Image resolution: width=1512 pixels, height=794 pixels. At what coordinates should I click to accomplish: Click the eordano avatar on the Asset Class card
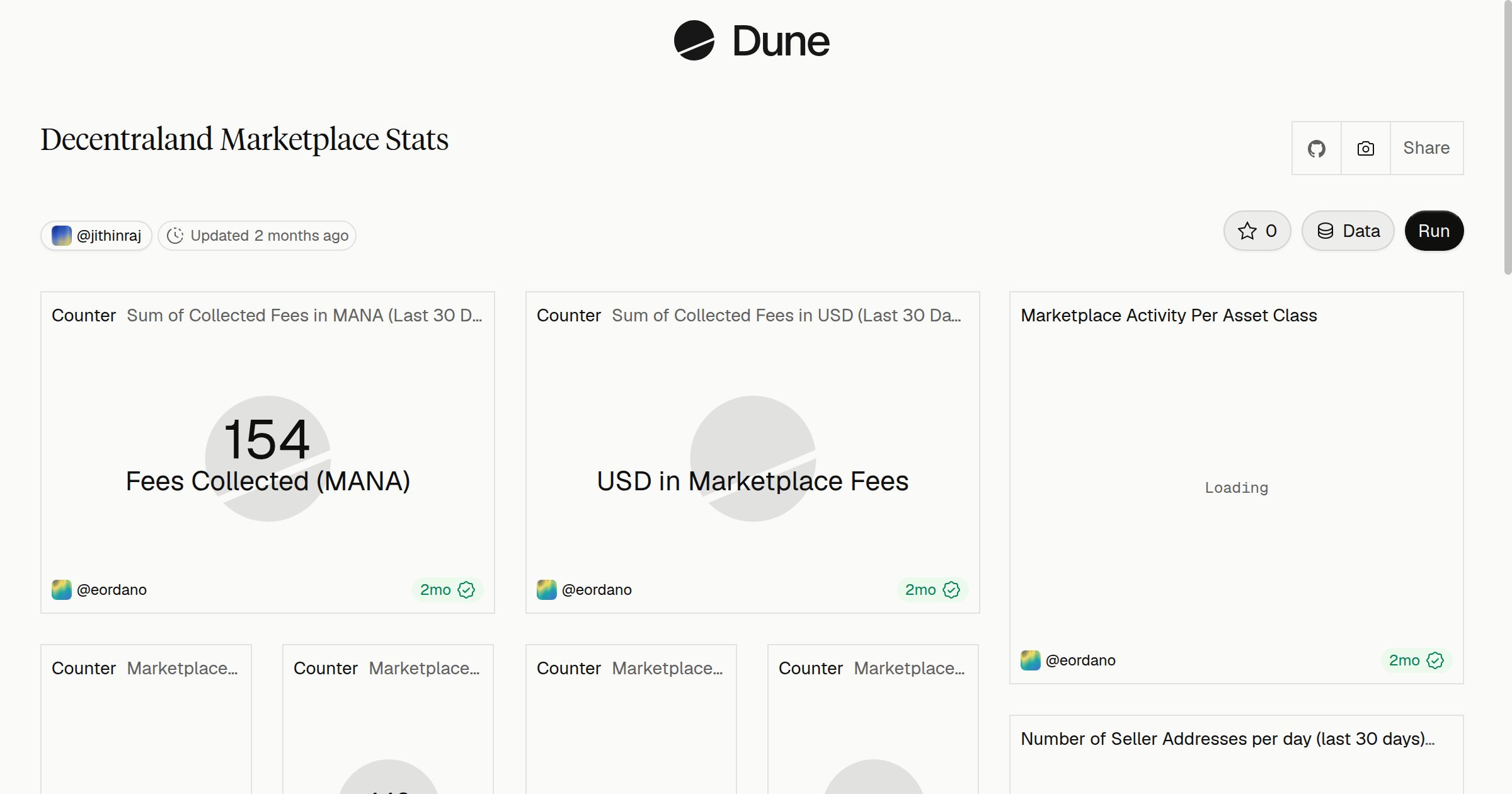point(1030,660)
